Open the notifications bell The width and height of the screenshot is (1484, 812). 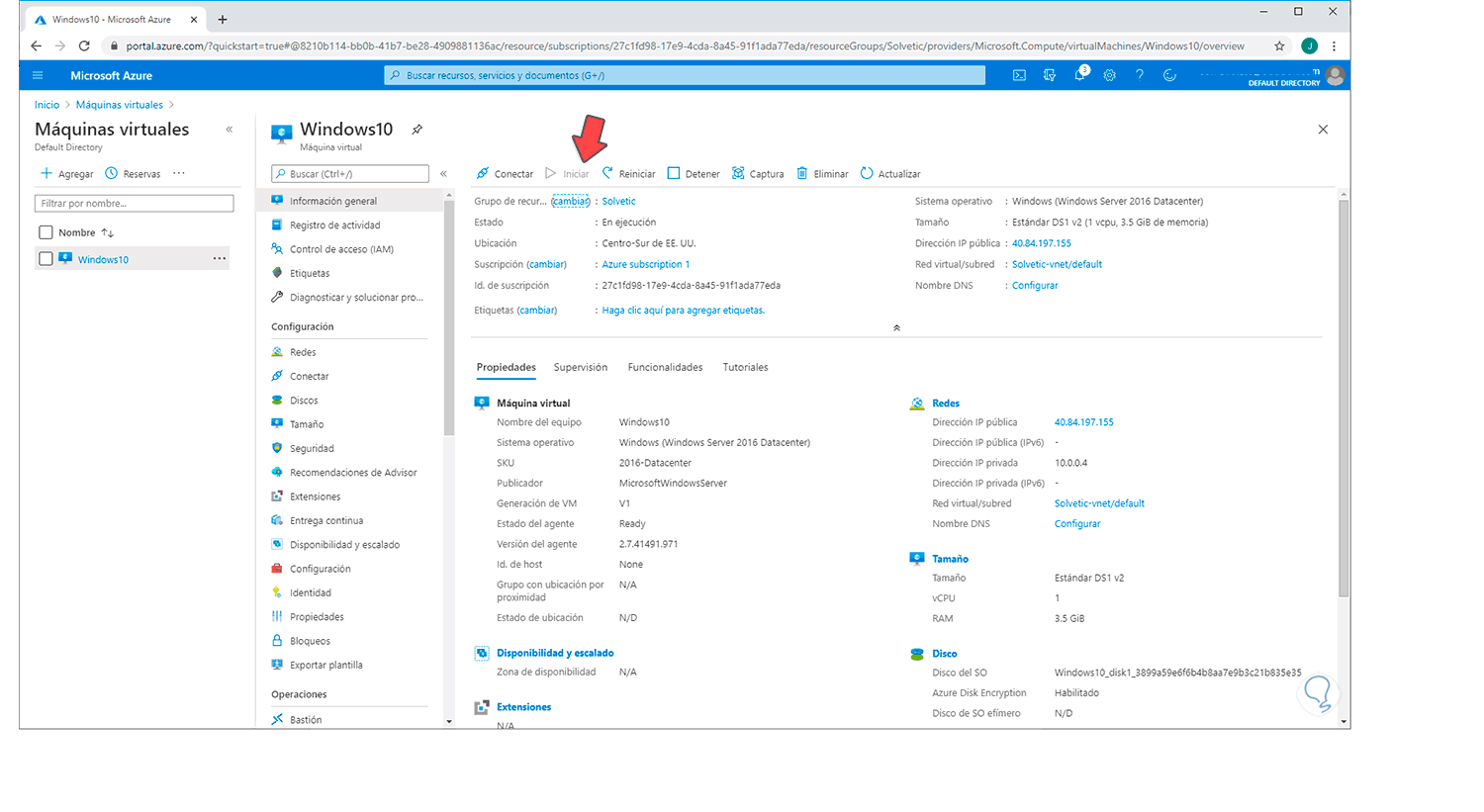pyautogui.click(x=1080, y=74)
